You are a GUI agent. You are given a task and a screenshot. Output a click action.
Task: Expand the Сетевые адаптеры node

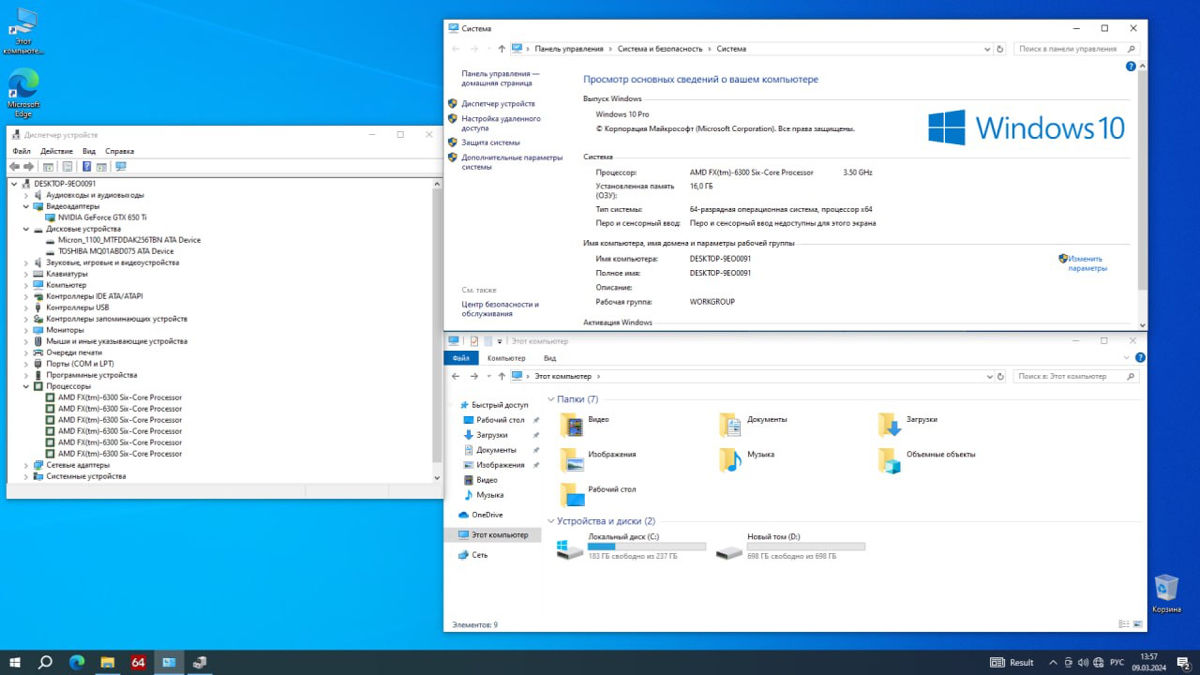pos(26,465)
